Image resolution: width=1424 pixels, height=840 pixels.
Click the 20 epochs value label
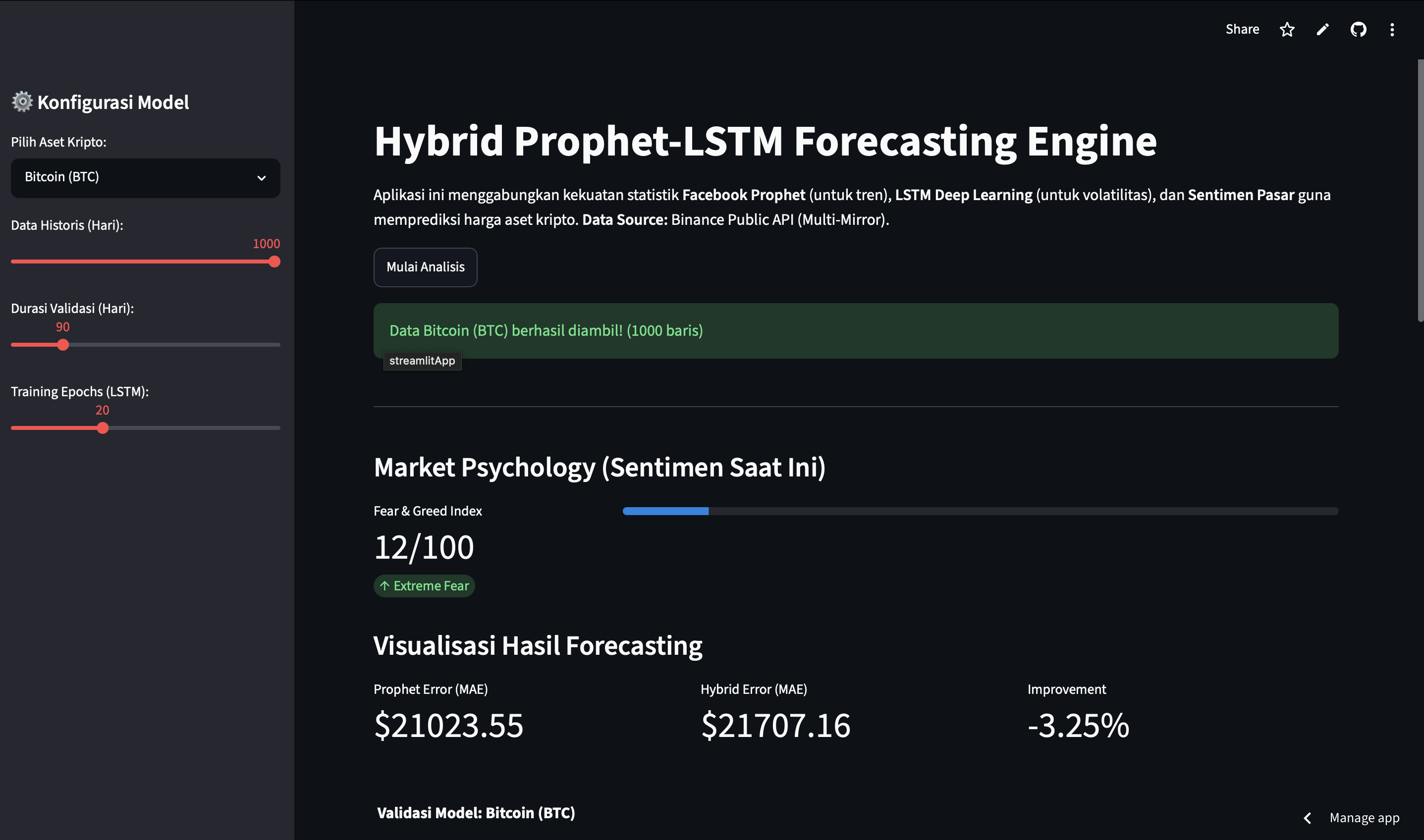(103, 411)
